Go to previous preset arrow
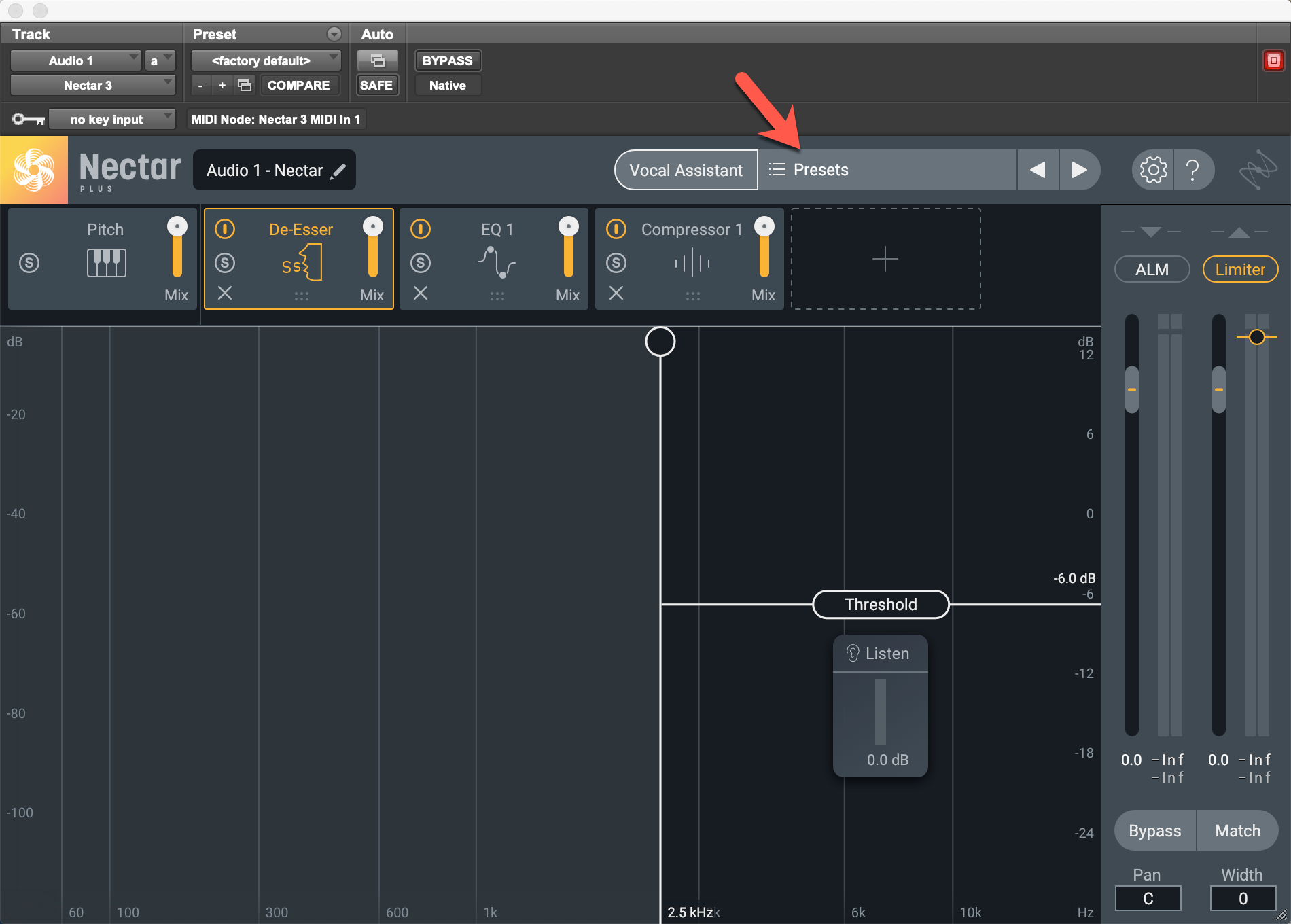The width and height of the screenshot is (1291, 924). pos(1038,170)
